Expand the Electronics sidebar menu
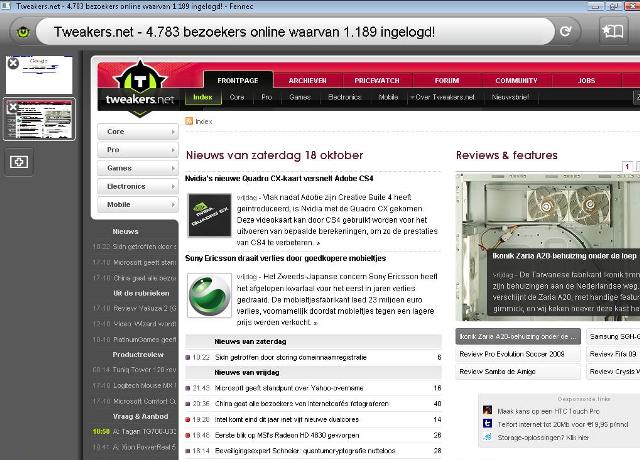 (138, 186)
